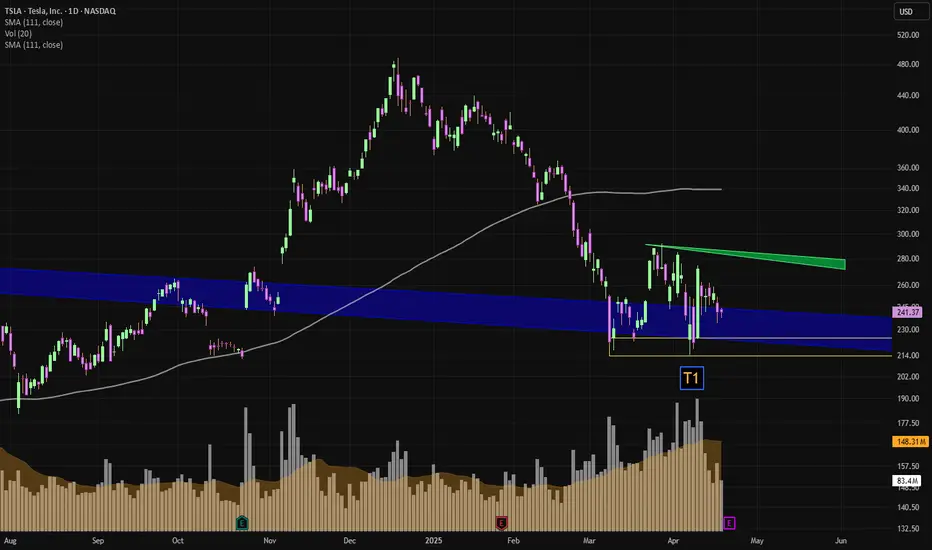Click the TSLA Tesla, Inc. symbol title

coord(60,11)
